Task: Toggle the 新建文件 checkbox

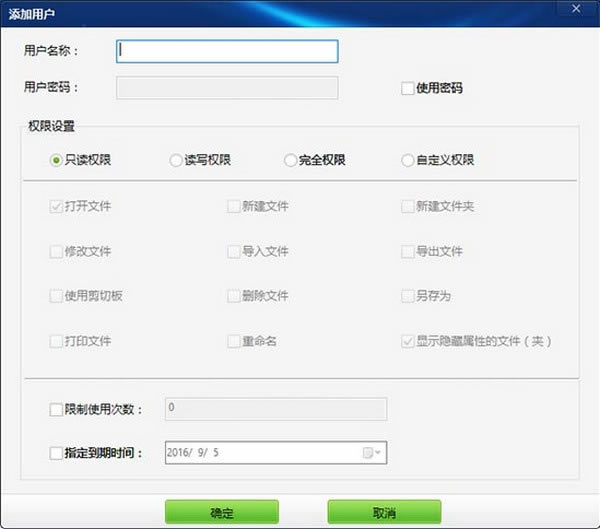Action: coord(233,207)
